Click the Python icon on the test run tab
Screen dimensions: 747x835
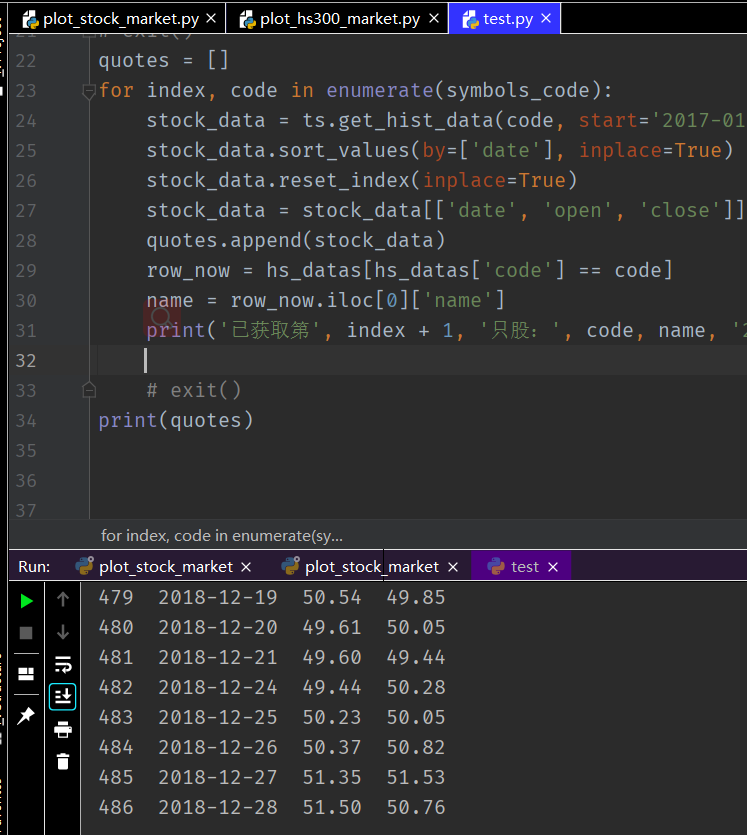pyautogui.click(x=496, y=566)
